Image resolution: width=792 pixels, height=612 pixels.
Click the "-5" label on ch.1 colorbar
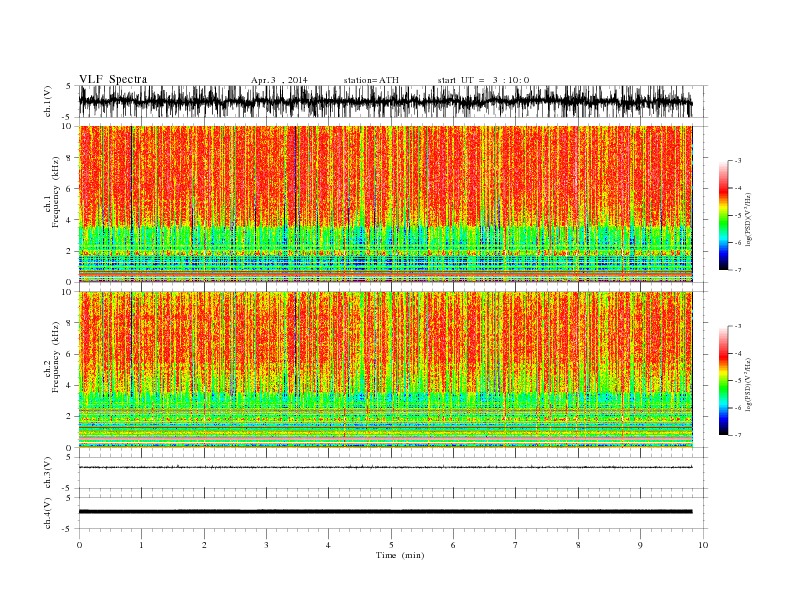coord(738,215)
